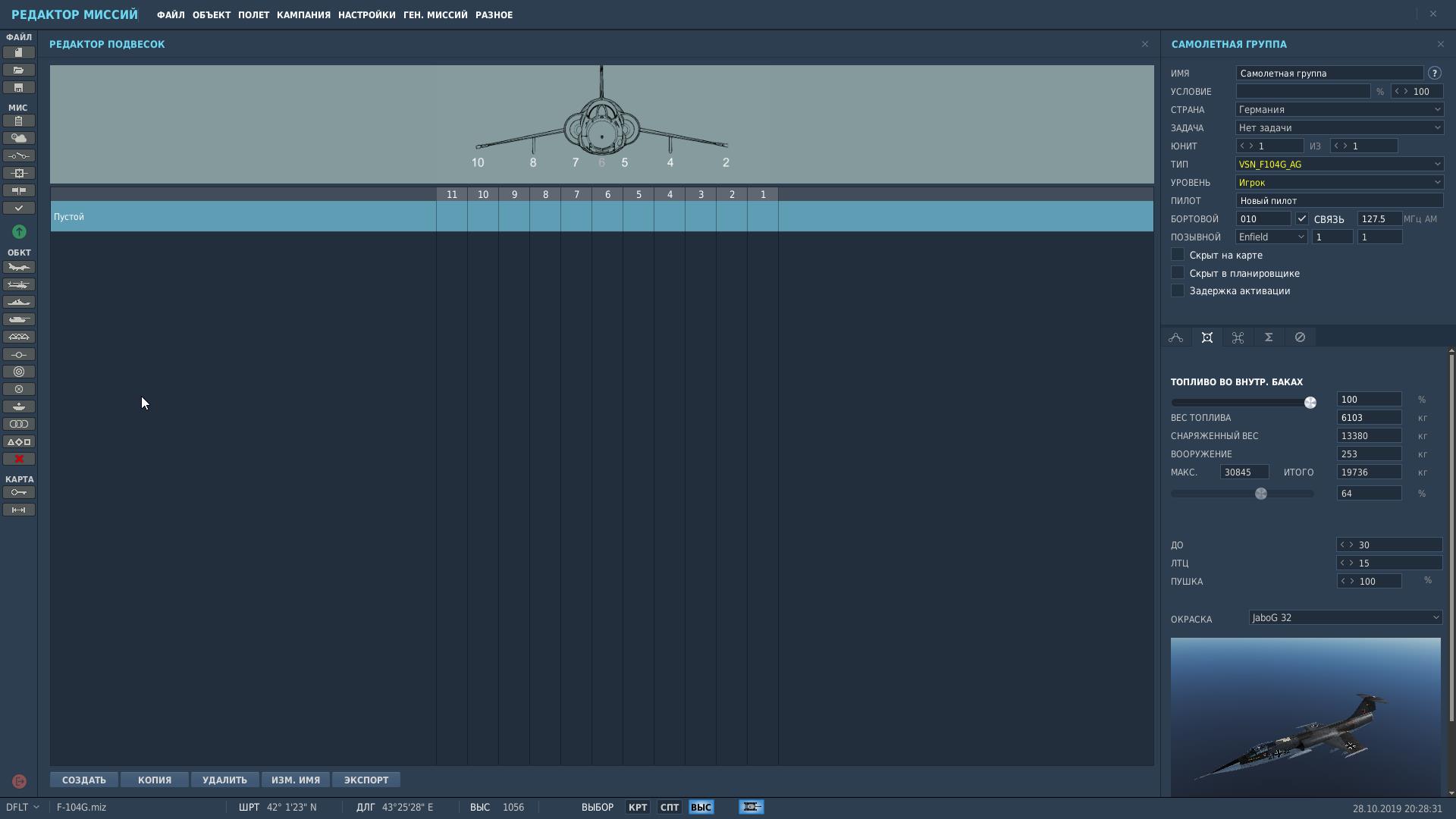Click the red exit icon at bottom left
The height and width of the screenshot is (819, 1456).
[19, 781]
